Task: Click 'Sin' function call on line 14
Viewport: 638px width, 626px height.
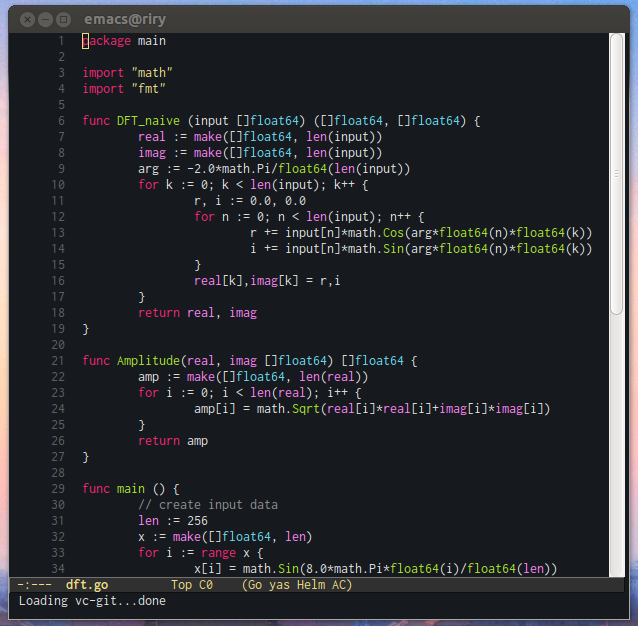Action: click(x=393, y=249)
